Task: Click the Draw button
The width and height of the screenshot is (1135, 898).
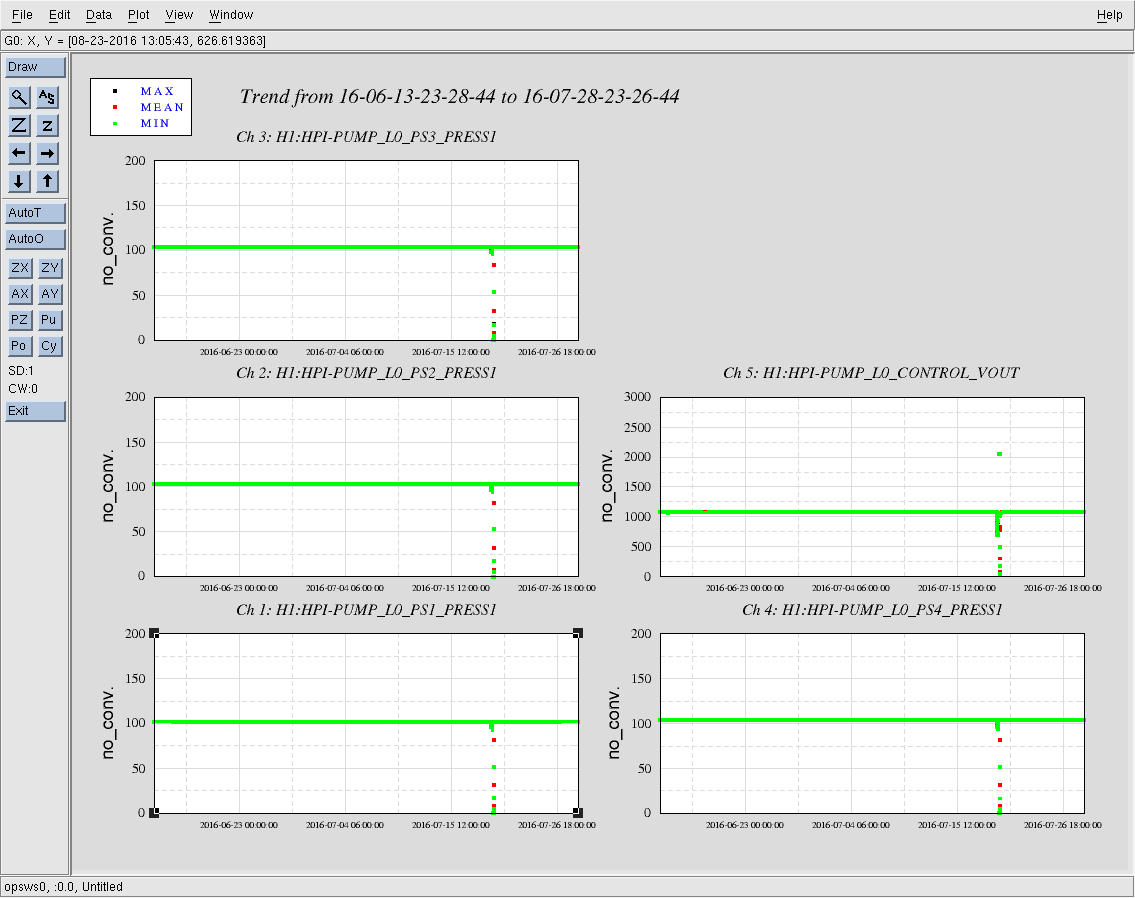Action: [35, 67]
